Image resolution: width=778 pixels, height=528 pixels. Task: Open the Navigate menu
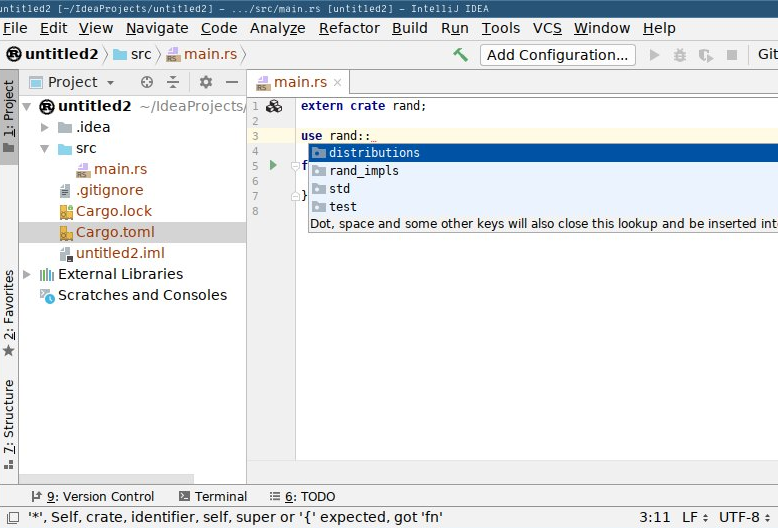[x=157, y=28]
